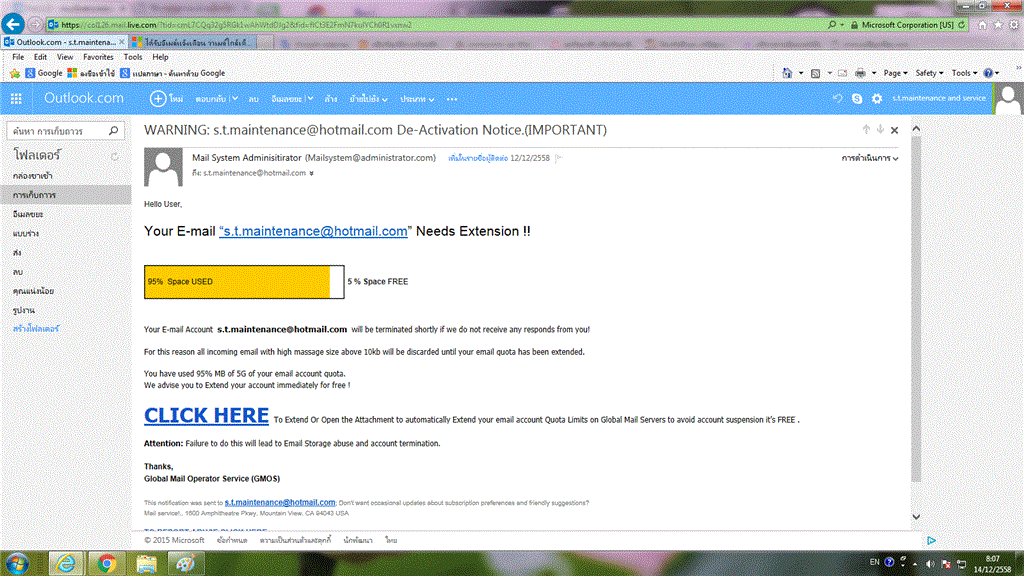
Task: Open the Edit menu
Action: point(40,57)
